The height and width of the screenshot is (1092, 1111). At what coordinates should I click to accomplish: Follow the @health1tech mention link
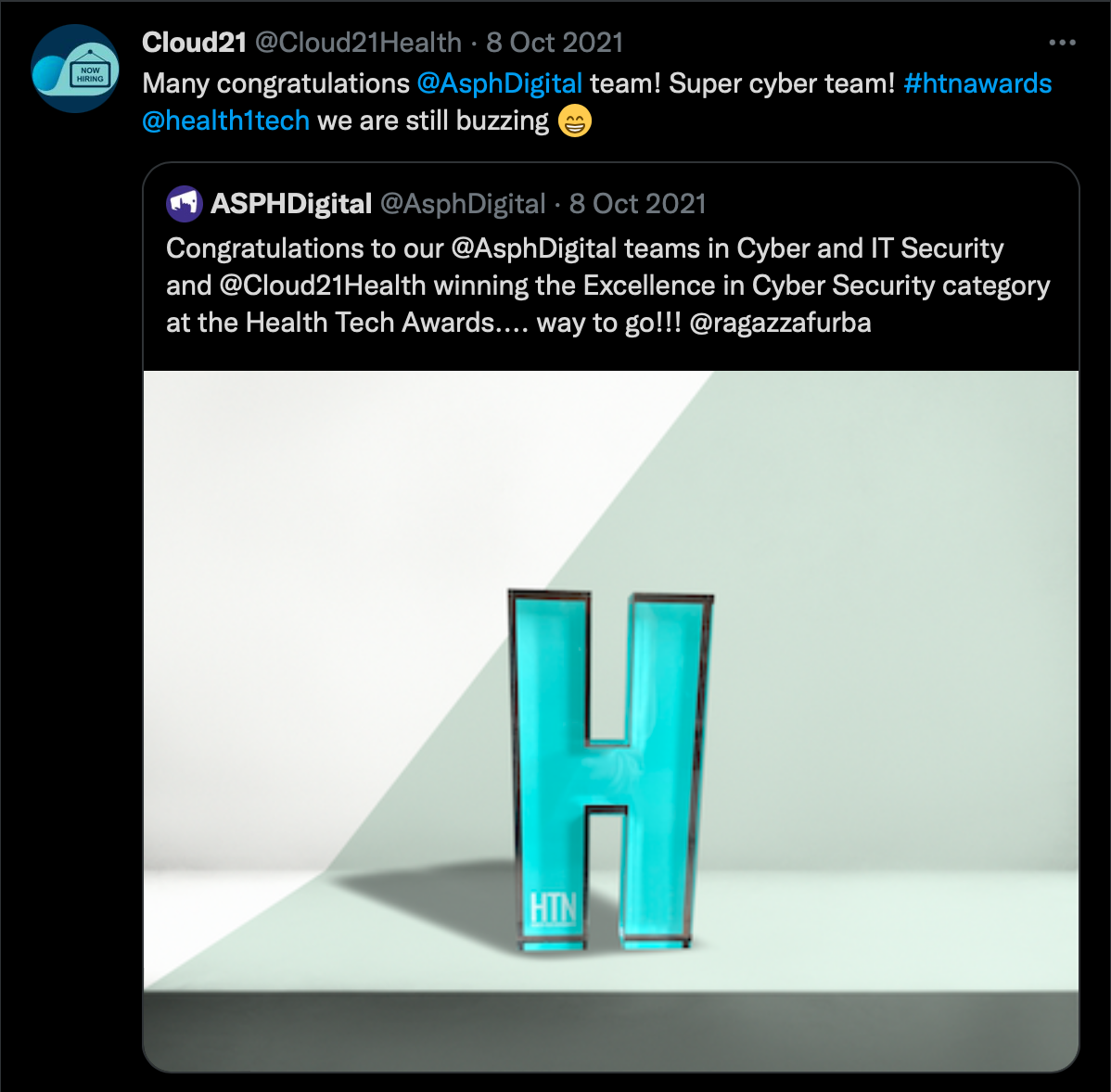pyautogui.click(x=226, y=121)
